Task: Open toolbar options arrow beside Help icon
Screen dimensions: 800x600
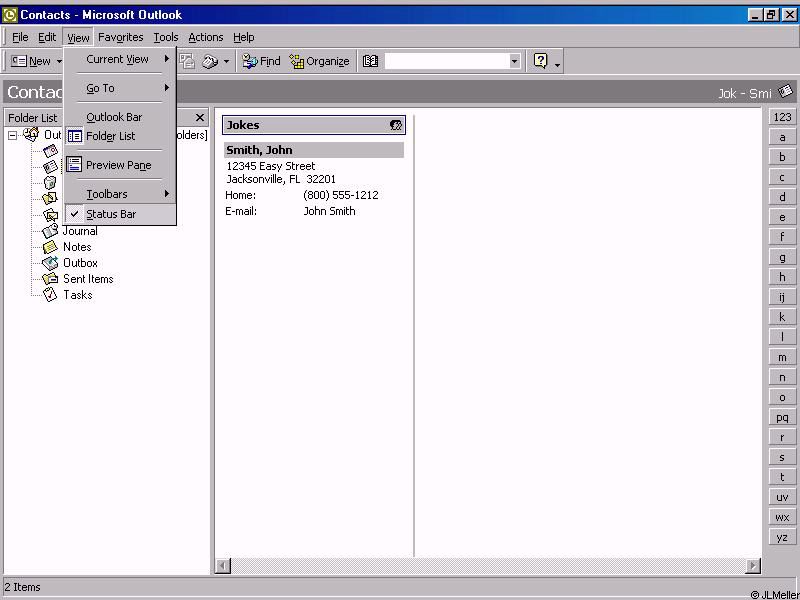Action: pyautogui.click(x=557, y=63)
